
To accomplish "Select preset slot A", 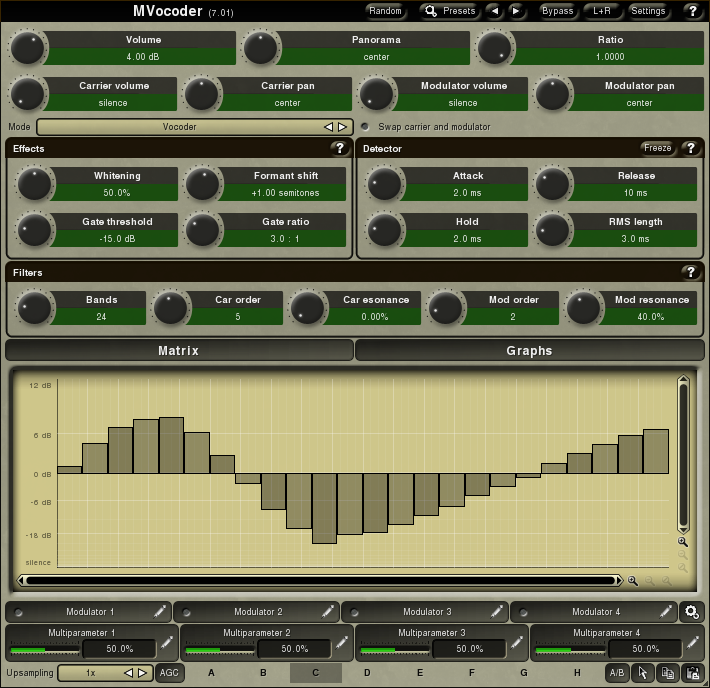I will point(211,673).
